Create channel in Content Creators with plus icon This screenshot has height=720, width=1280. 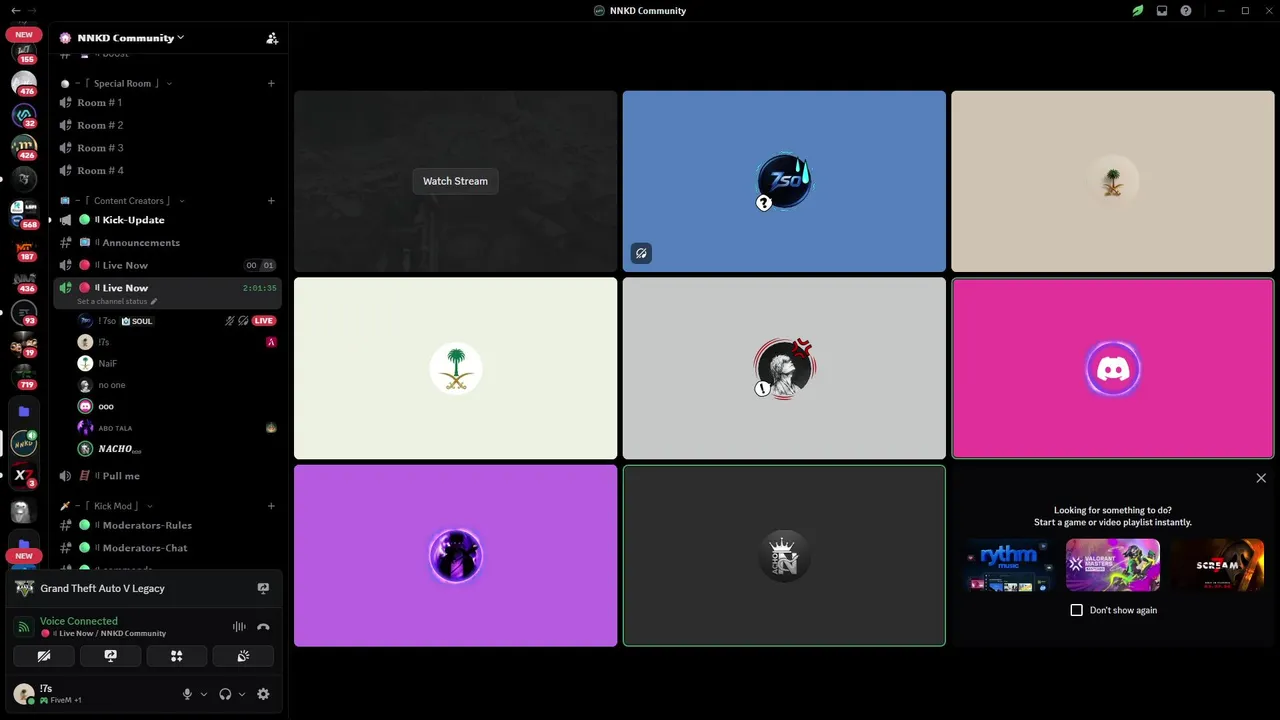pos(271,201)
